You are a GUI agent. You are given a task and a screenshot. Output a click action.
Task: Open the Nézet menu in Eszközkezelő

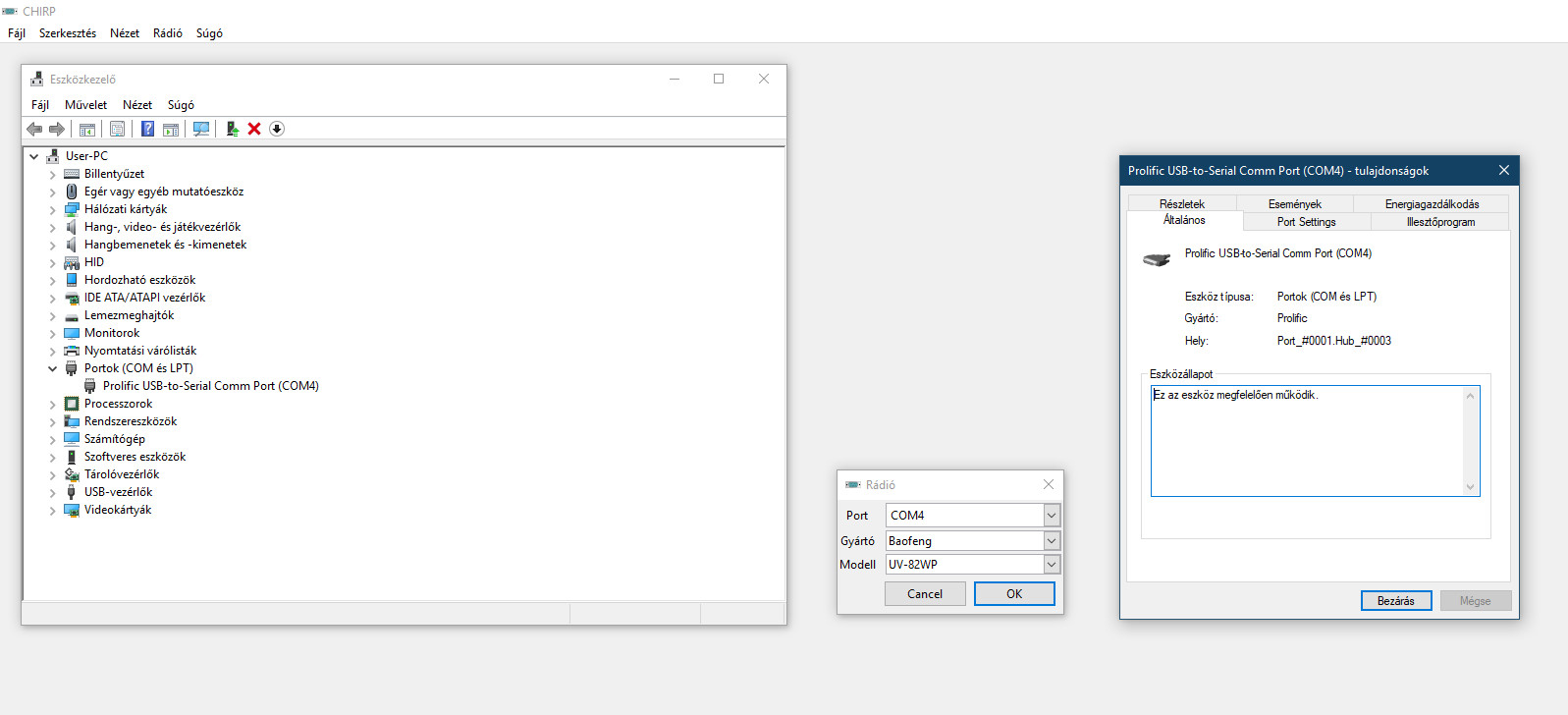coord(137,105)
